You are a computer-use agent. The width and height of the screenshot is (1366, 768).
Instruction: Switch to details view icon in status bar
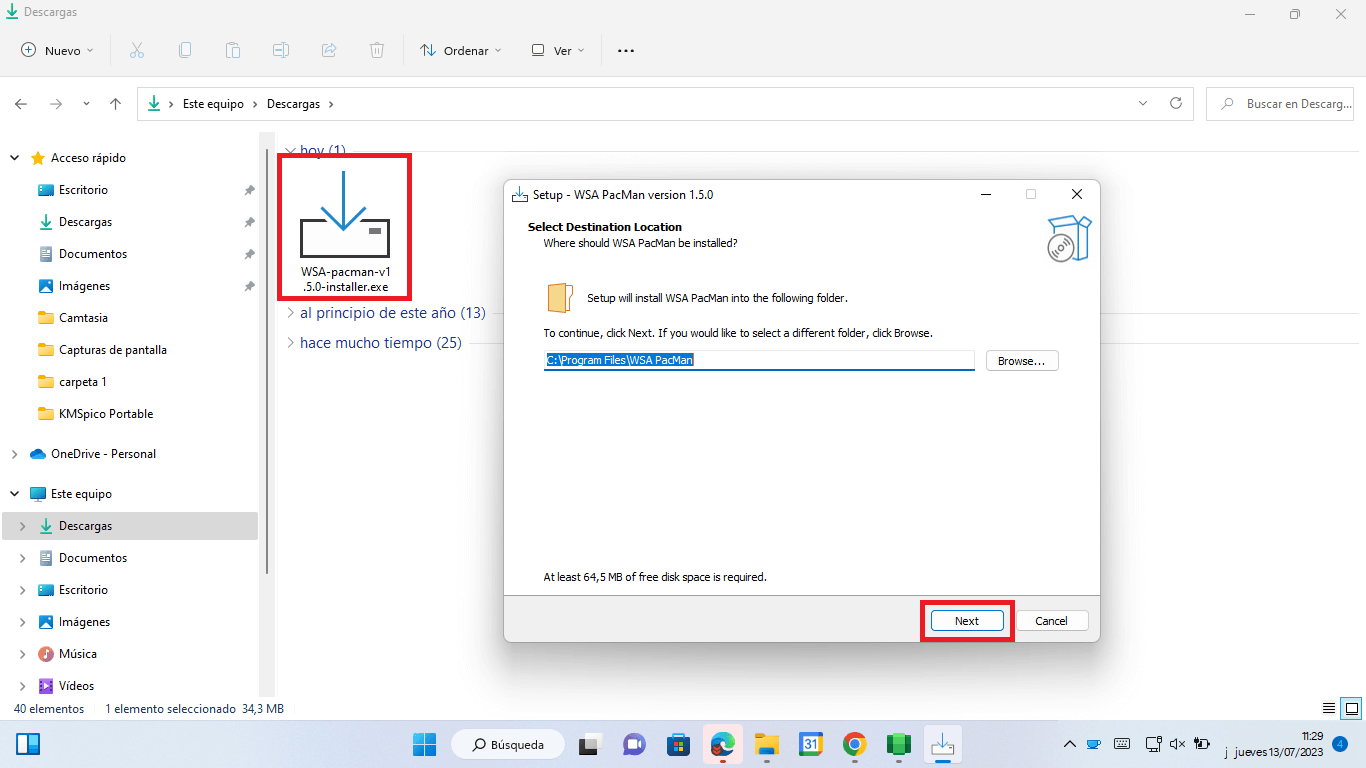1329,708
